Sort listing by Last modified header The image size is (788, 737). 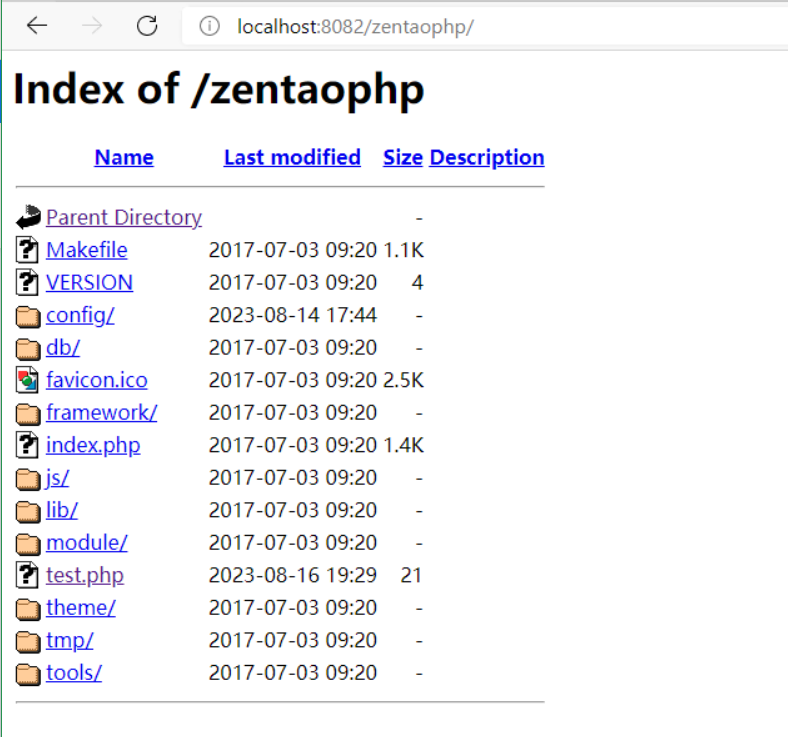coord(292,157)
